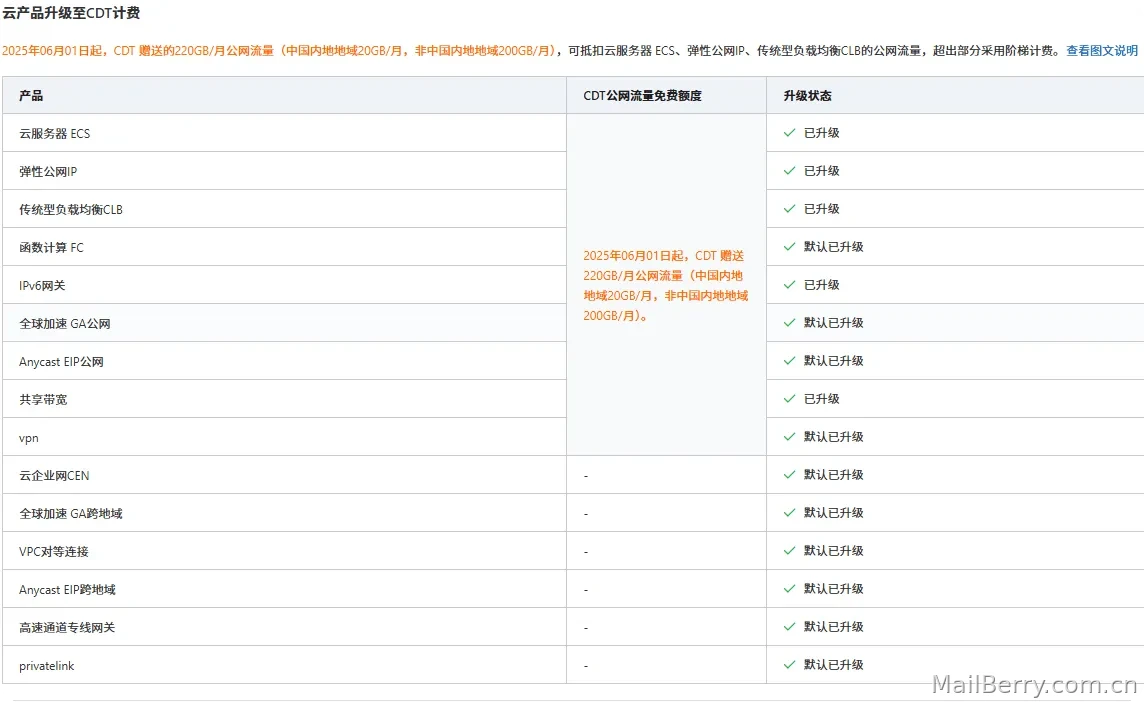Click checkmark icon in VPC对等连接 row
This screenshot has width=1144, height=702.
coord(789,550)
